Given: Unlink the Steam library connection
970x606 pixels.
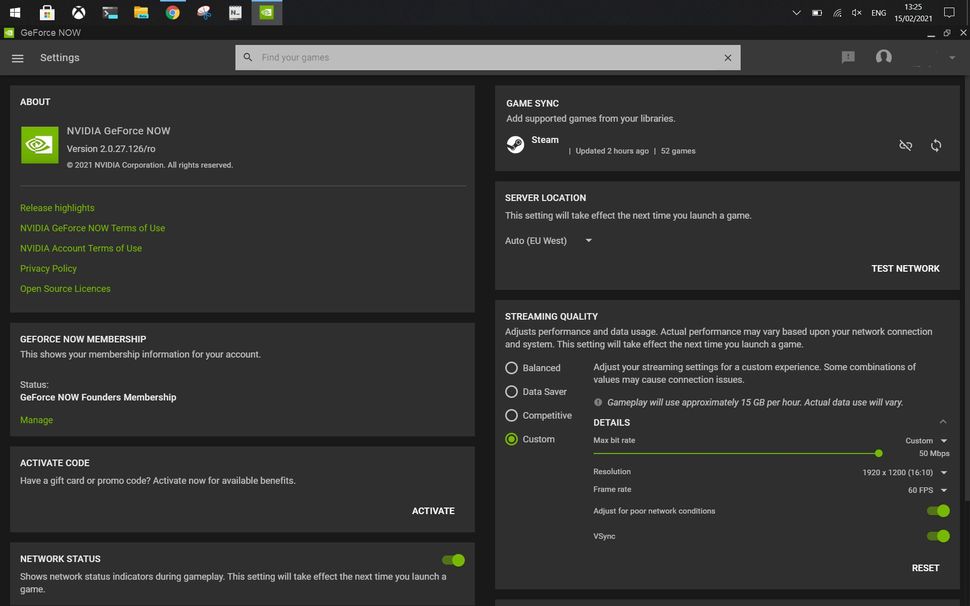Looking at the screenshot, I should (x=905, y=145).
